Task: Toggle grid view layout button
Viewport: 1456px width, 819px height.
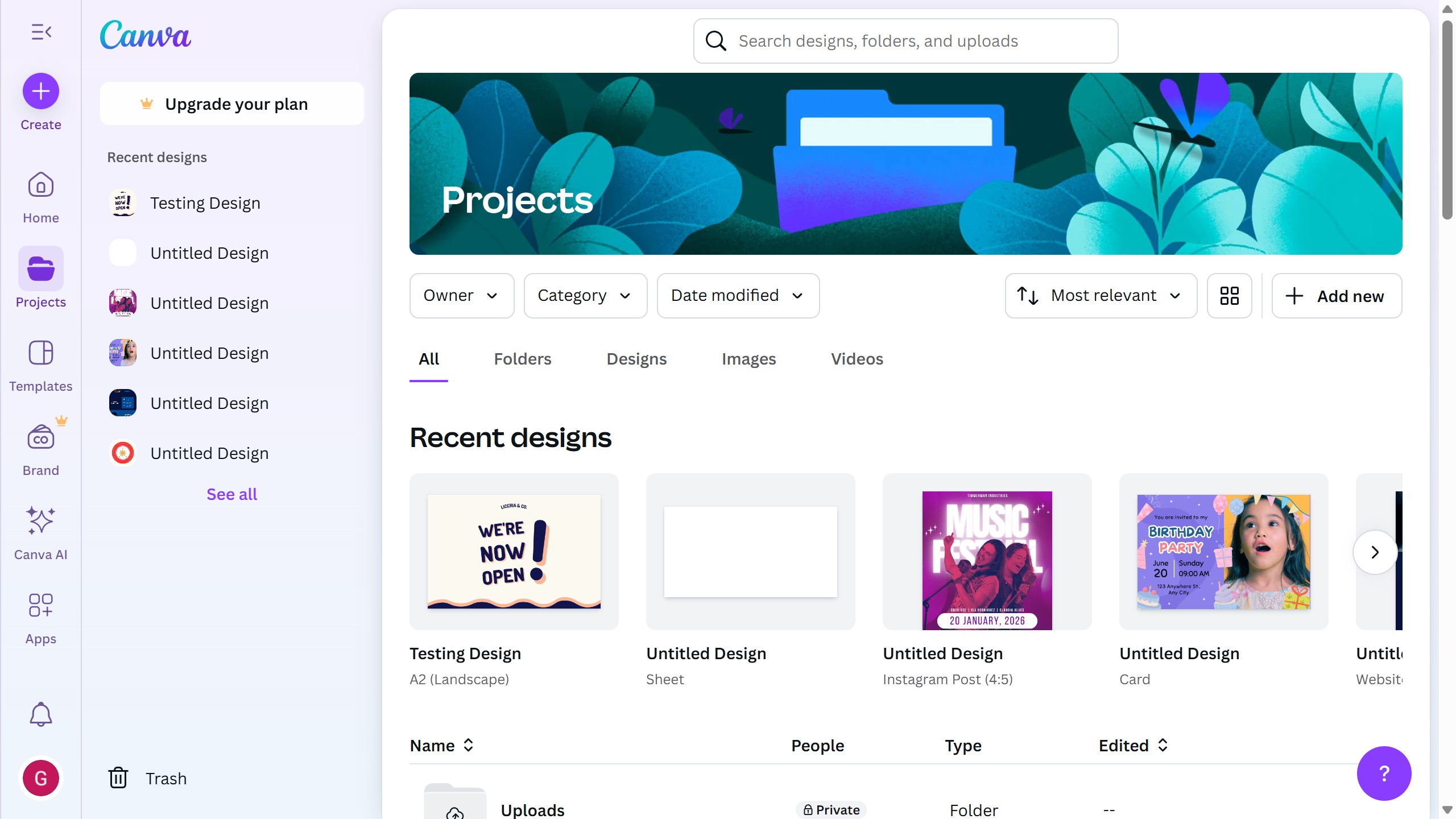Action: click(x=1229, y=296)
